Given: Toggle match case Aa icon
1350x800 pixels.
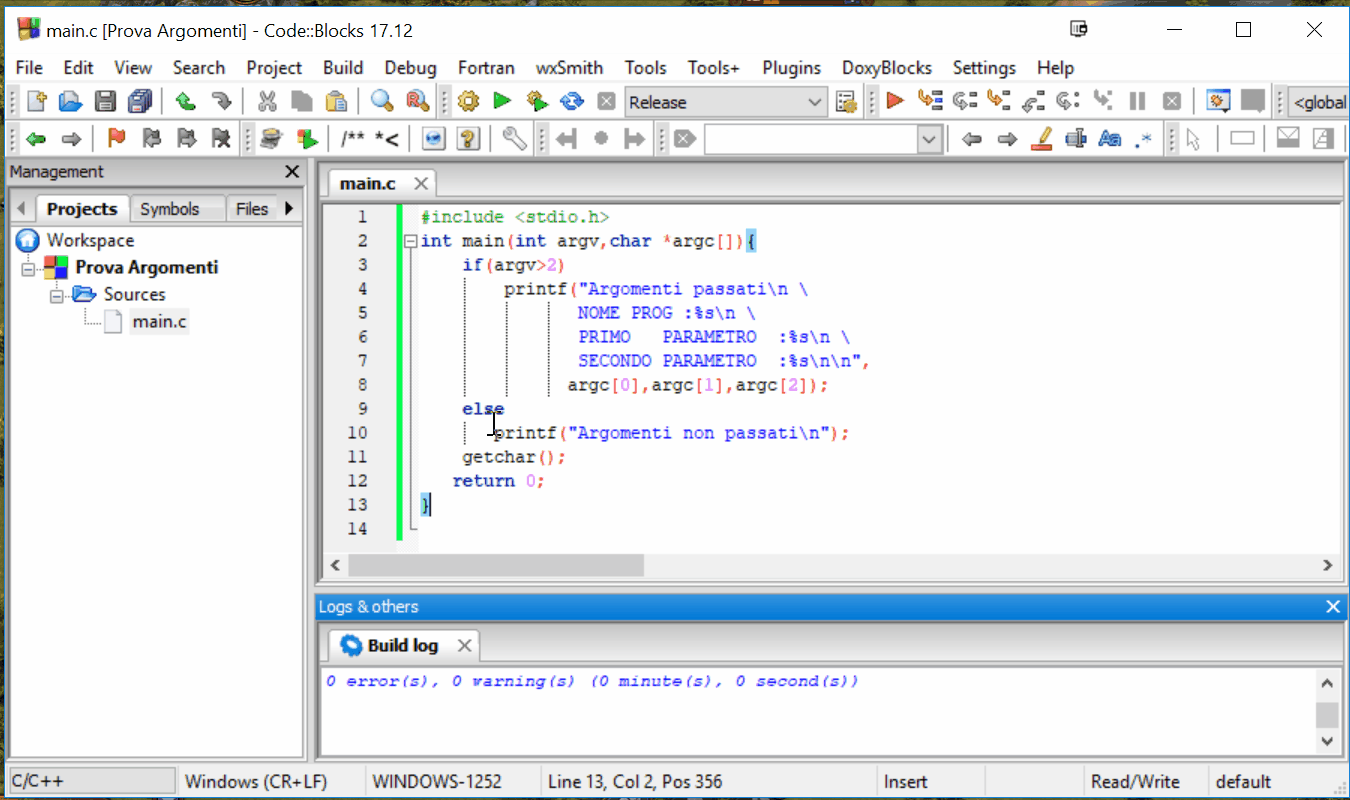Looking at the screenshot, I should coord(1110,139).
